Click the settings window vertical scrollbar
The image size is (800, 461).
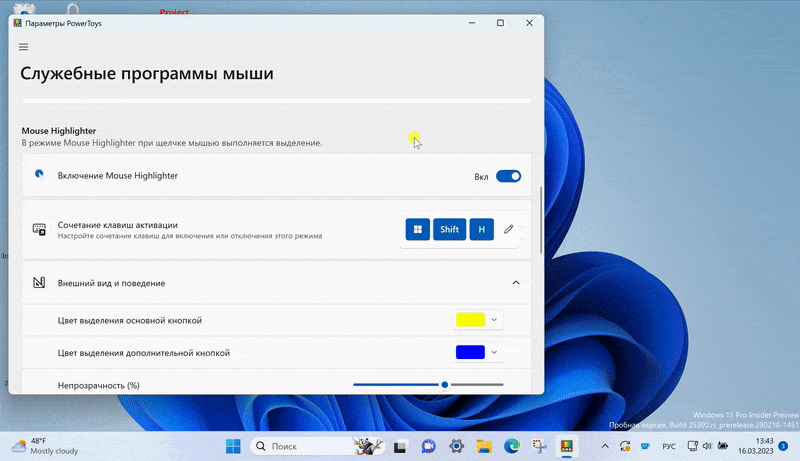click(x=541, y=220)
